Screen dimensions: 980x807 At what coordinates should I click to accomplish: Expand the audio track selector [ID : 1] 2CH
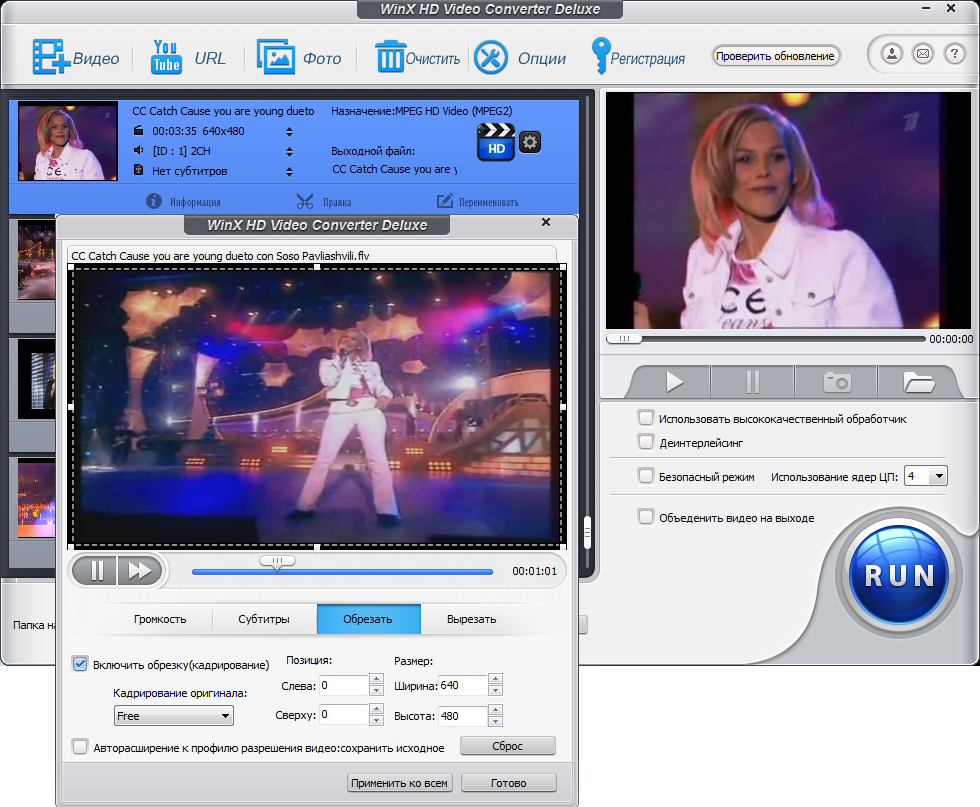pyautogui.click(x=289, y=152)
